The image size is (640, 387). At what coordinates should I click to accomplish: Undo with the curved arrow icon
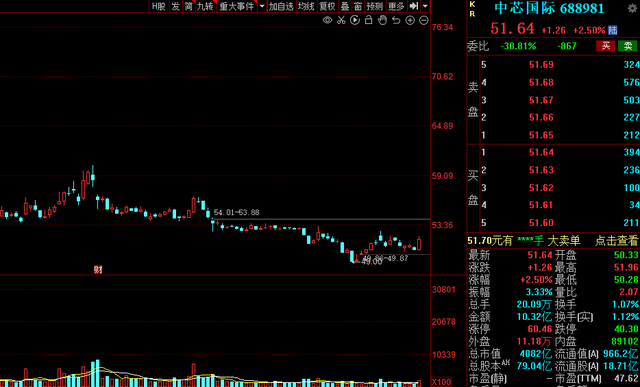click(396, 20)
